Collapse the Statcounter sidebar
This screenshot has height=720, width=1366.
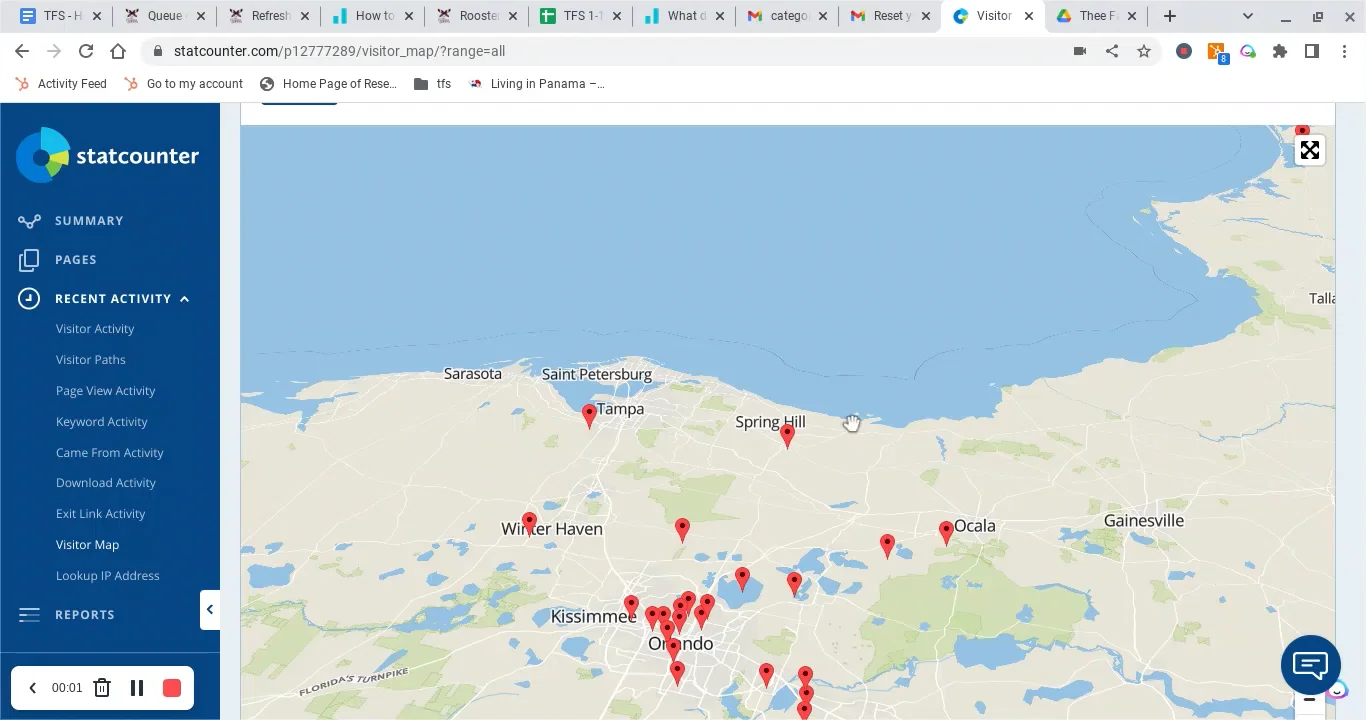point(209,609)
